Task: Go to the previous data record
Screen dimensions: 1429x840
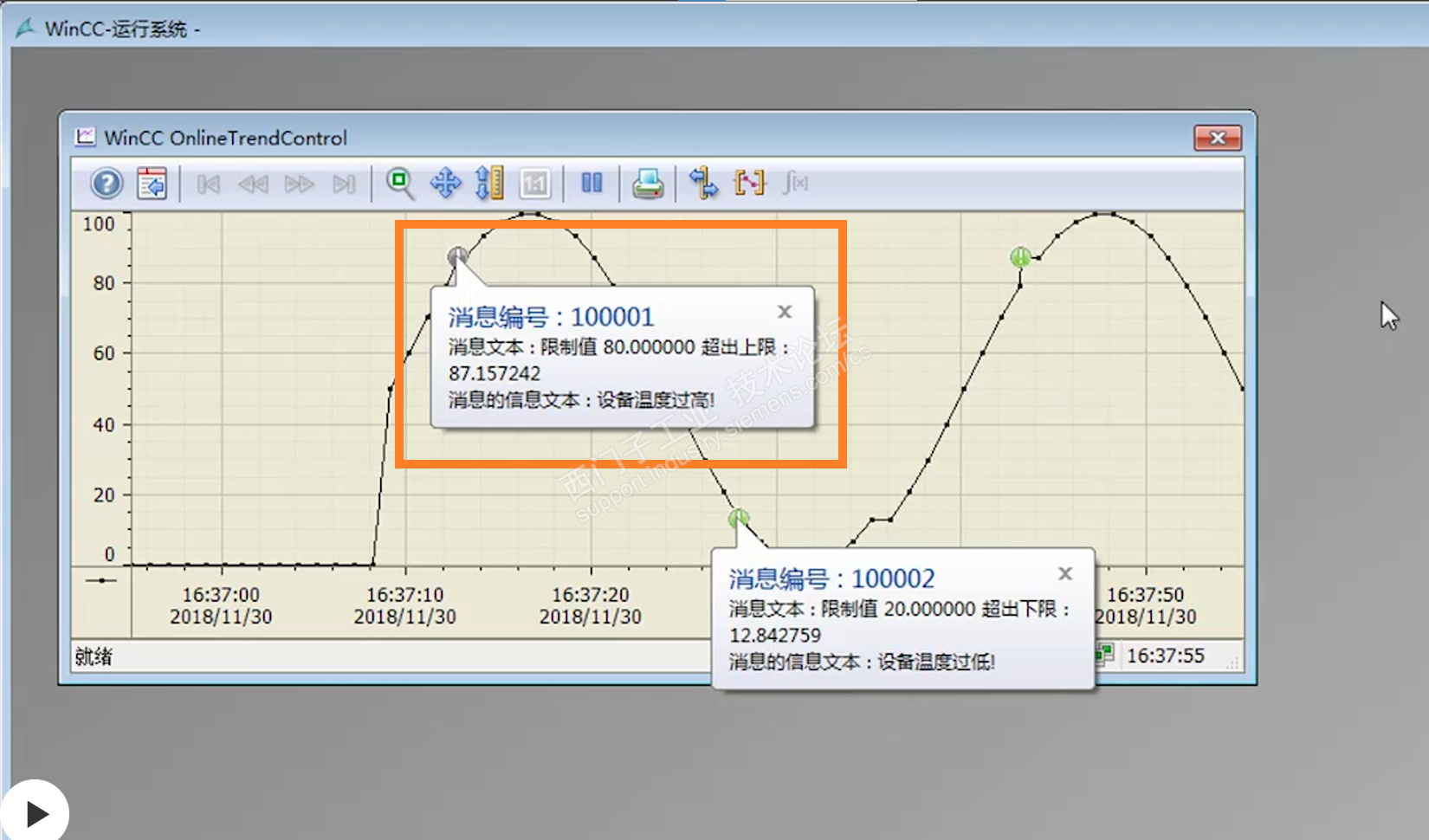Action: click(x=253, y=184)
